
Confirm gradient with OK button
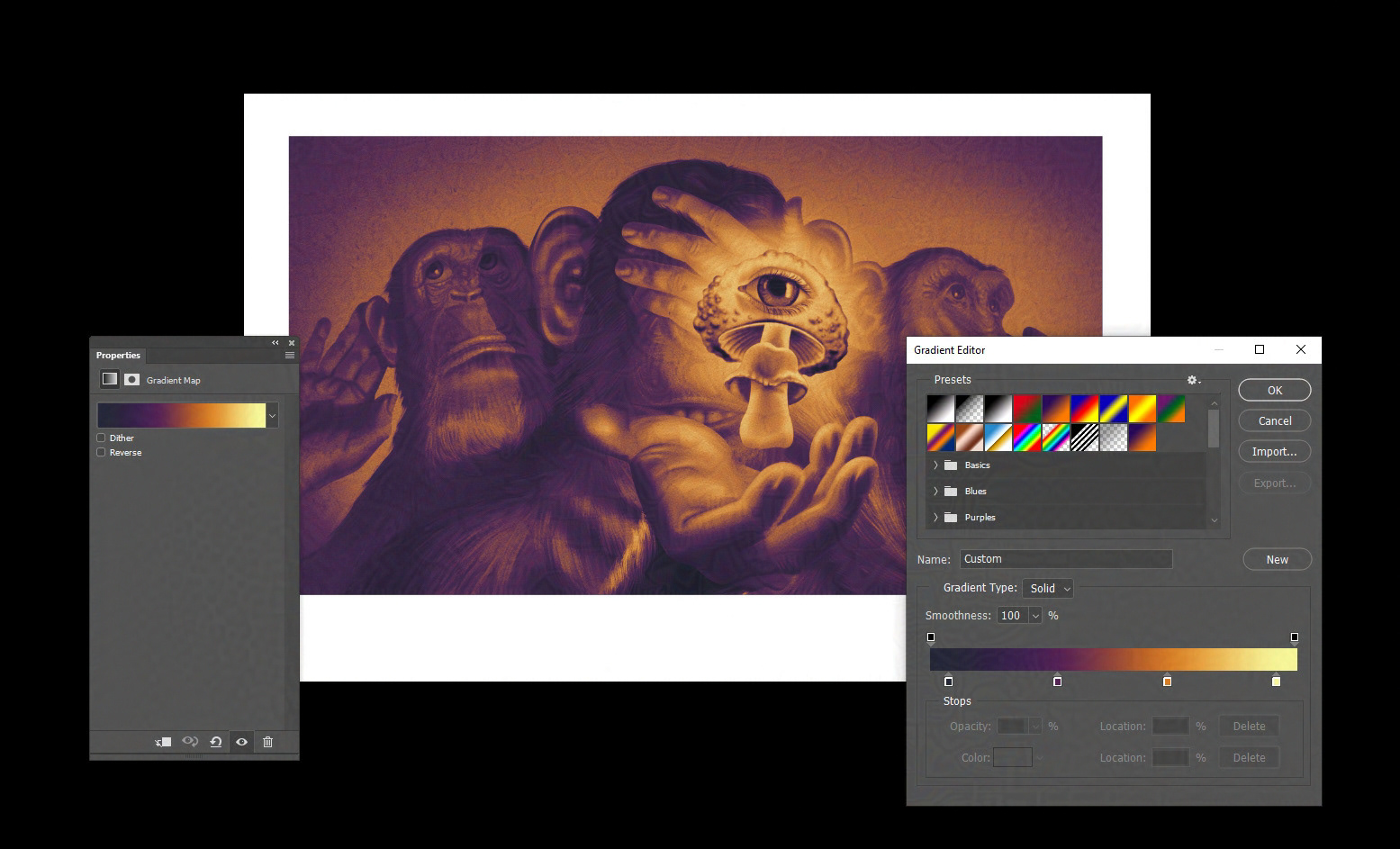[x=1275, y=390]
